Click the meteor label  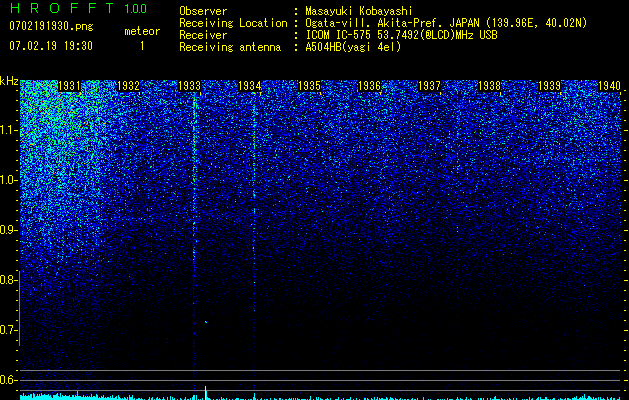tap(142, 31)
